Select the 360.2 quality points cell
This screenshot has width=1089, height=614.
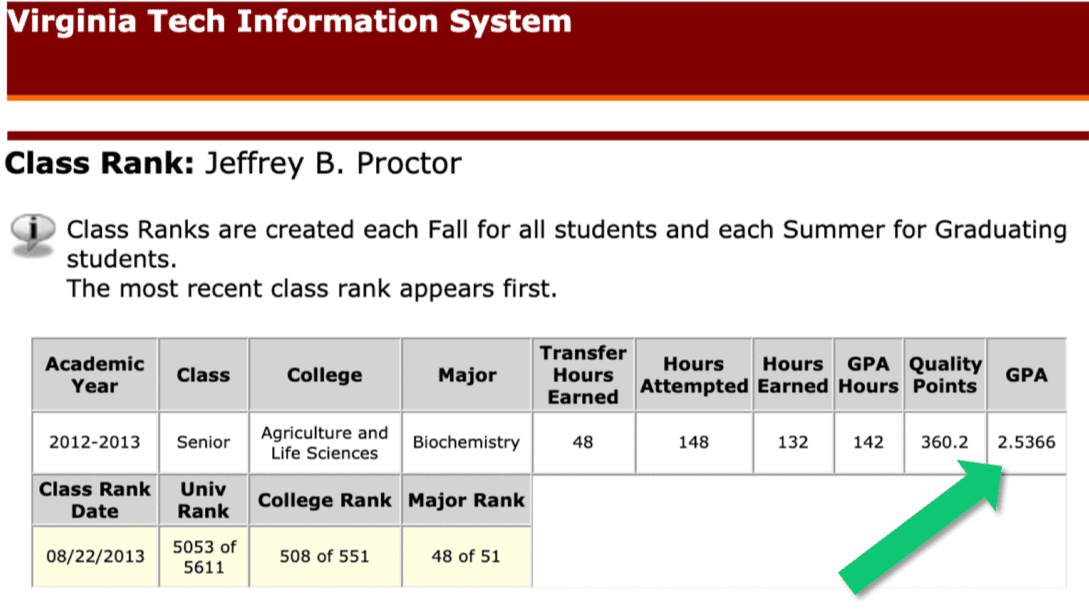pos(945,442)
